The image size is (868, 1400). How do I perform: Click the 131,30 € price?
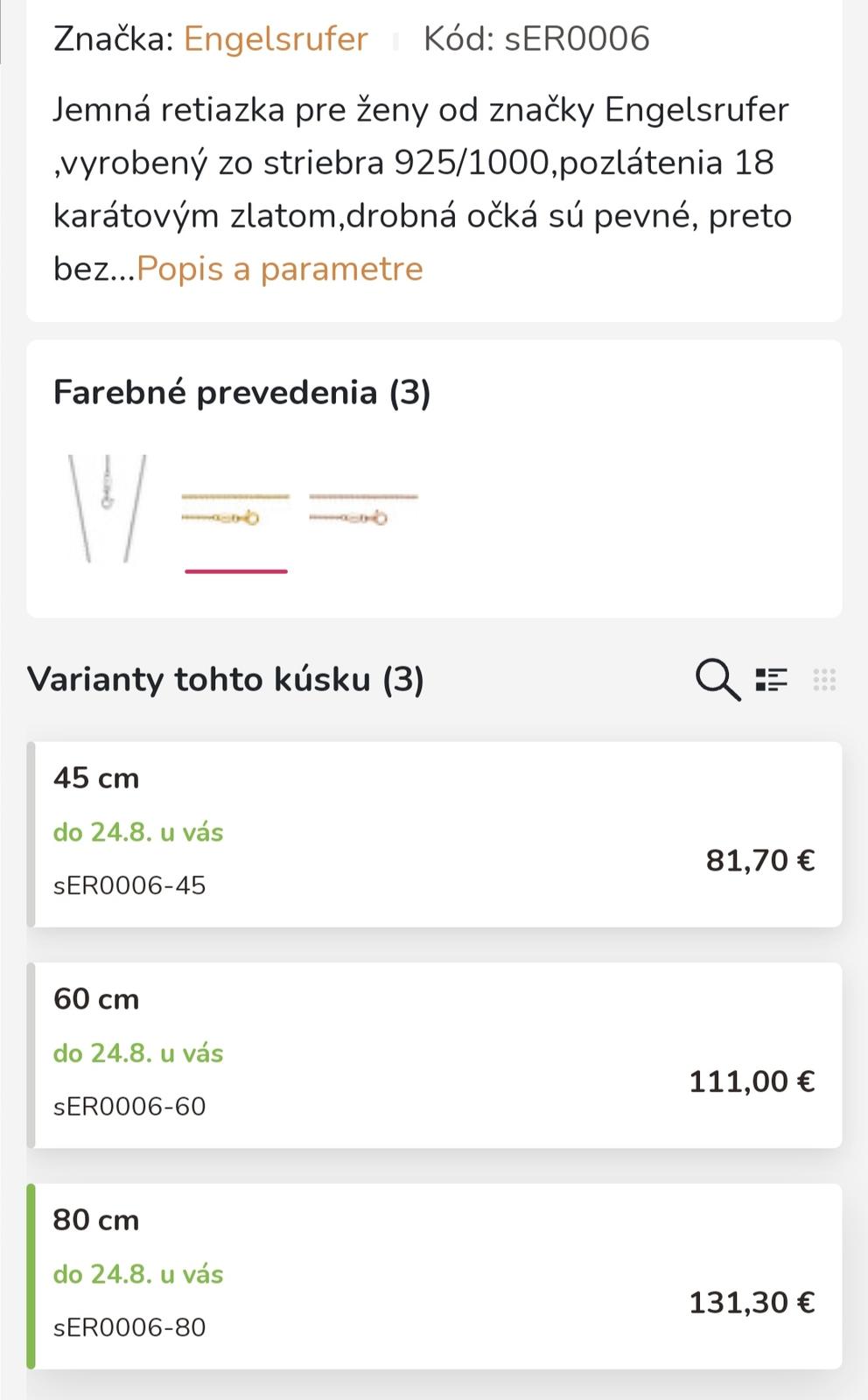(x=752, y=1303)
